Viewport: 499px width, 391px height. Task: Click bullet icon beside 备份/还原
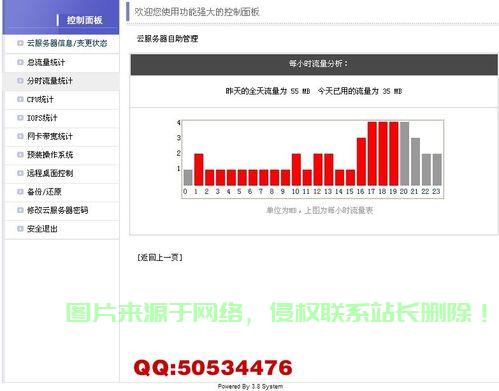[x=20, y=191]
